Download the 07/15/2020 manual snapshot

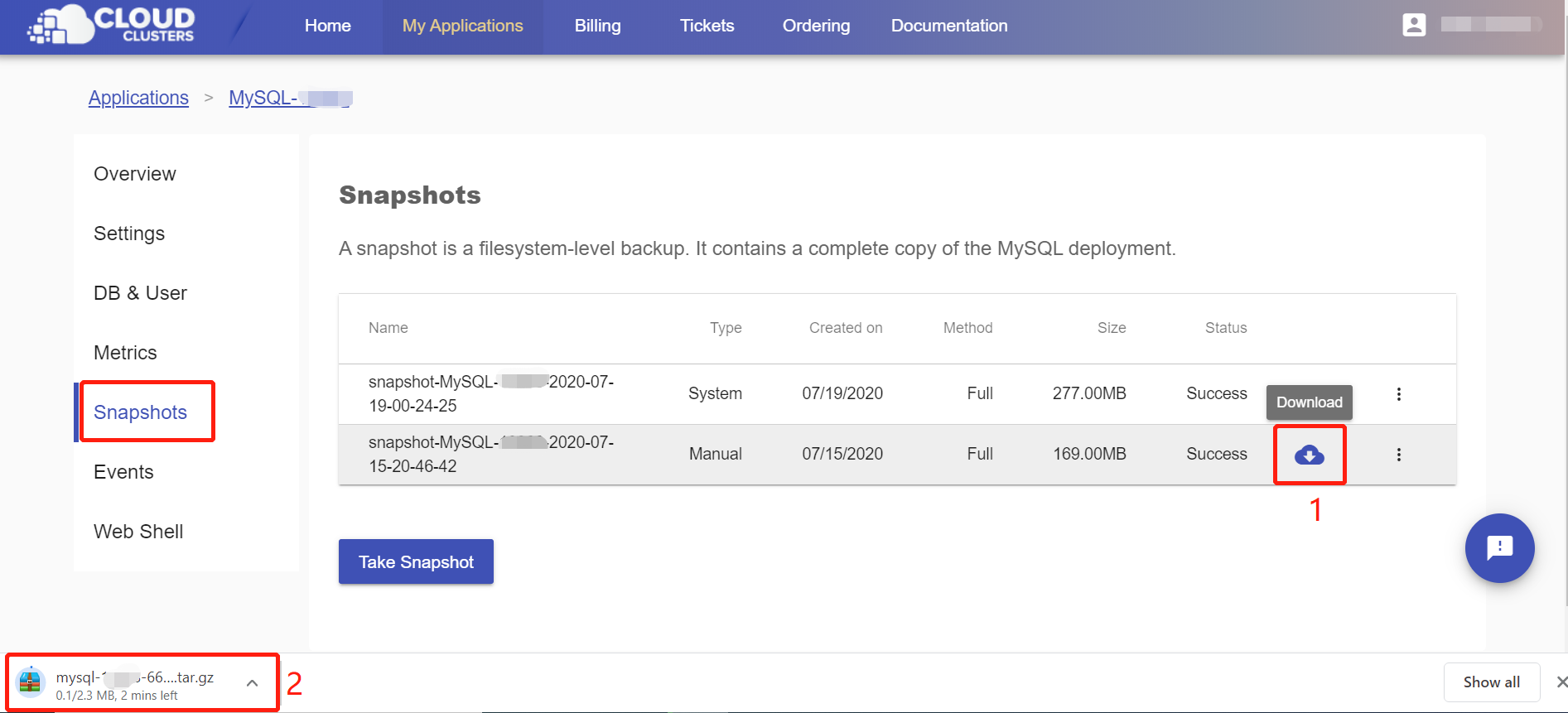[1310, 455]
